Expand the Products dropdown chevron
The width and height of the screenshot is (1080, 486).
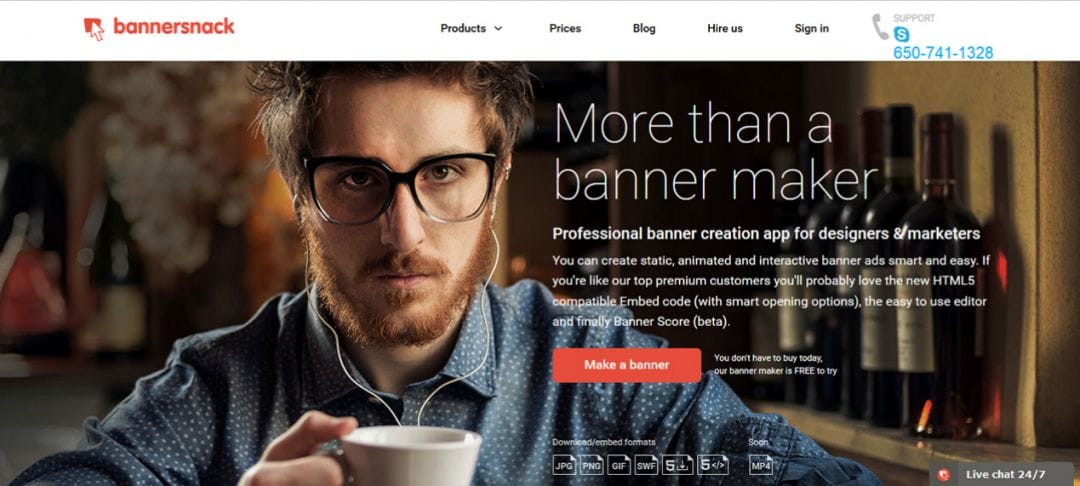click(x=498, y=29)
